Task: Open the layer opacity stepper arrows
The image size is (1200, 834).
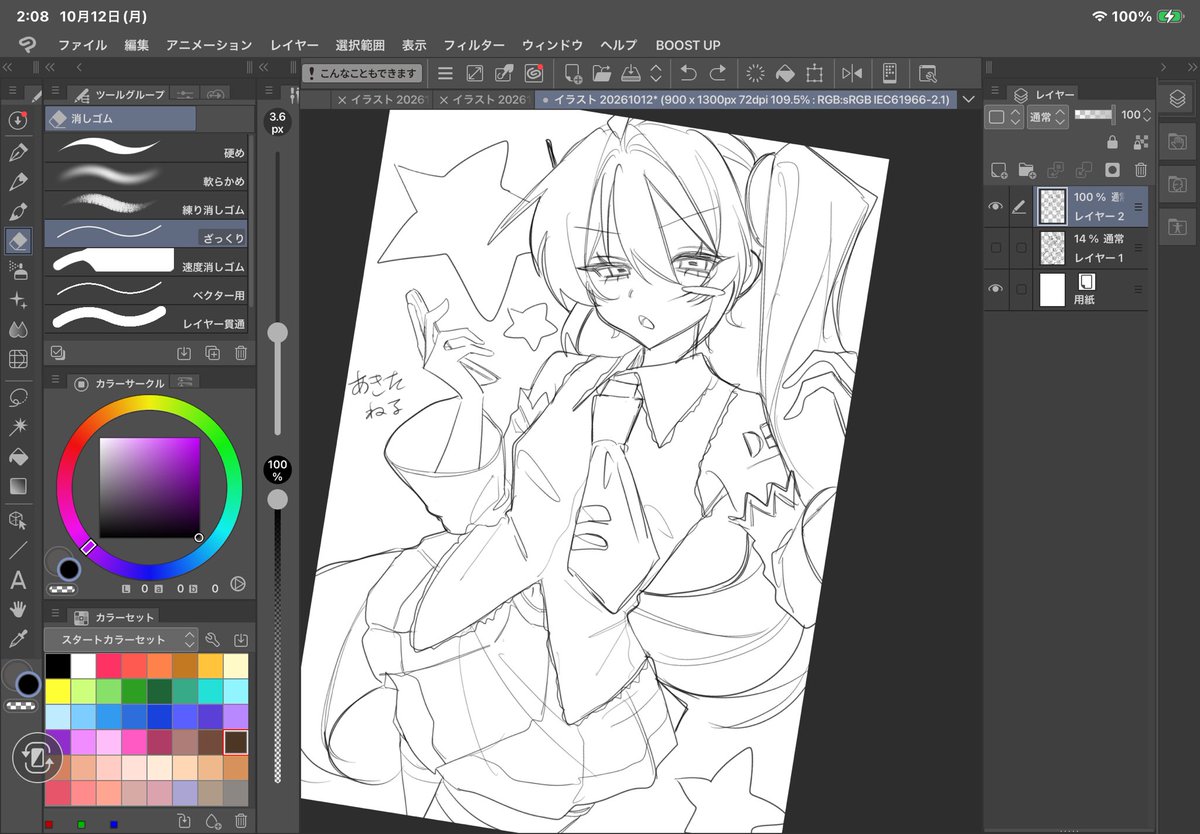Action: click(x=1147, y=116)
